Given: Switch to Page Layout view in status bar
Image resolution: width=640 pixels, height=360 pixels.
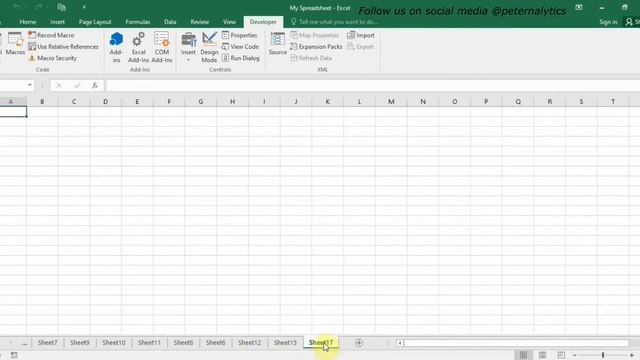Looking at the screenshot, I should tap(542, 355).
